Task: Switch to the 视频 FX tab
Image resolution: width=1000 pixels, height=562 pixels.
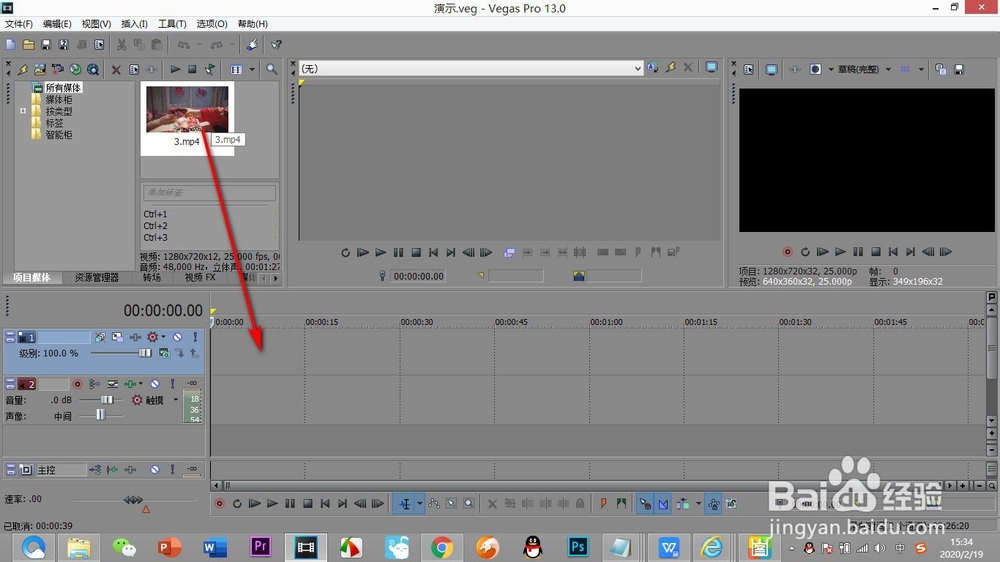Action: (200, 277)
